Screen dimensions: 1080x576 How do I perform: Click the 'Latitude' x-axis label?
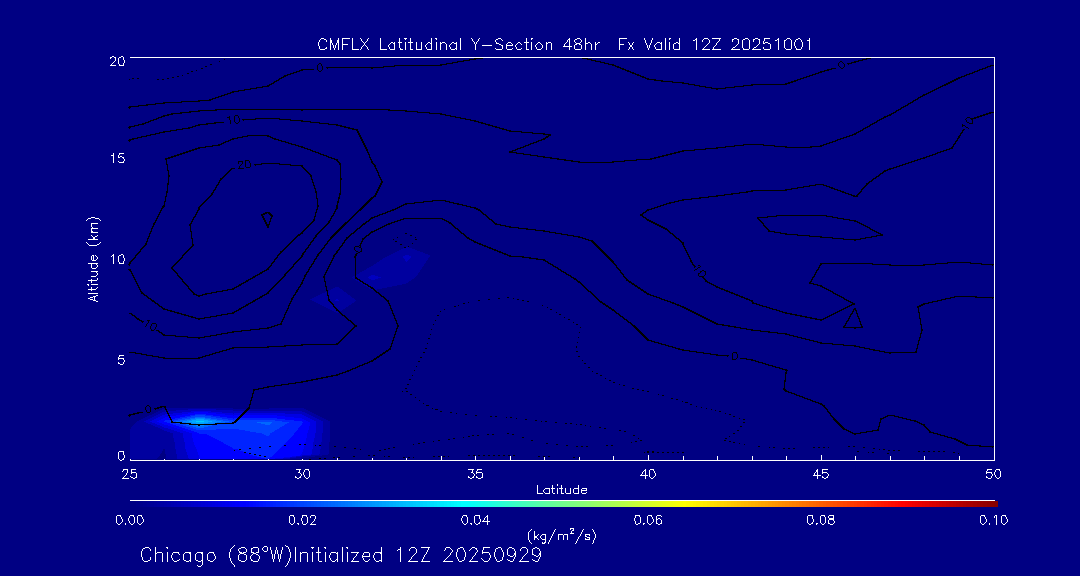pos(561,489)
